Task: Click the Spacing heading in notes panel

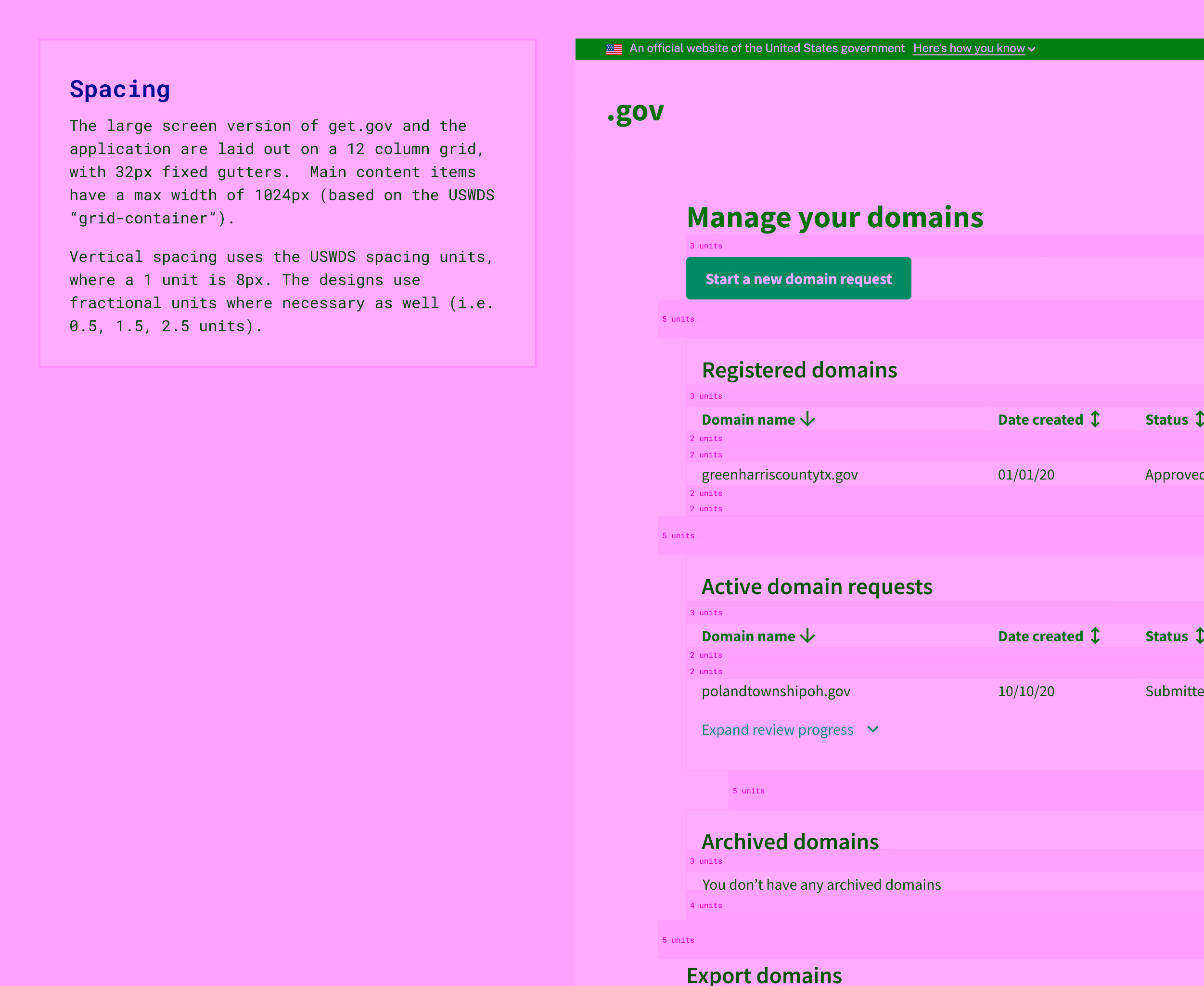Action: (120, 90)
